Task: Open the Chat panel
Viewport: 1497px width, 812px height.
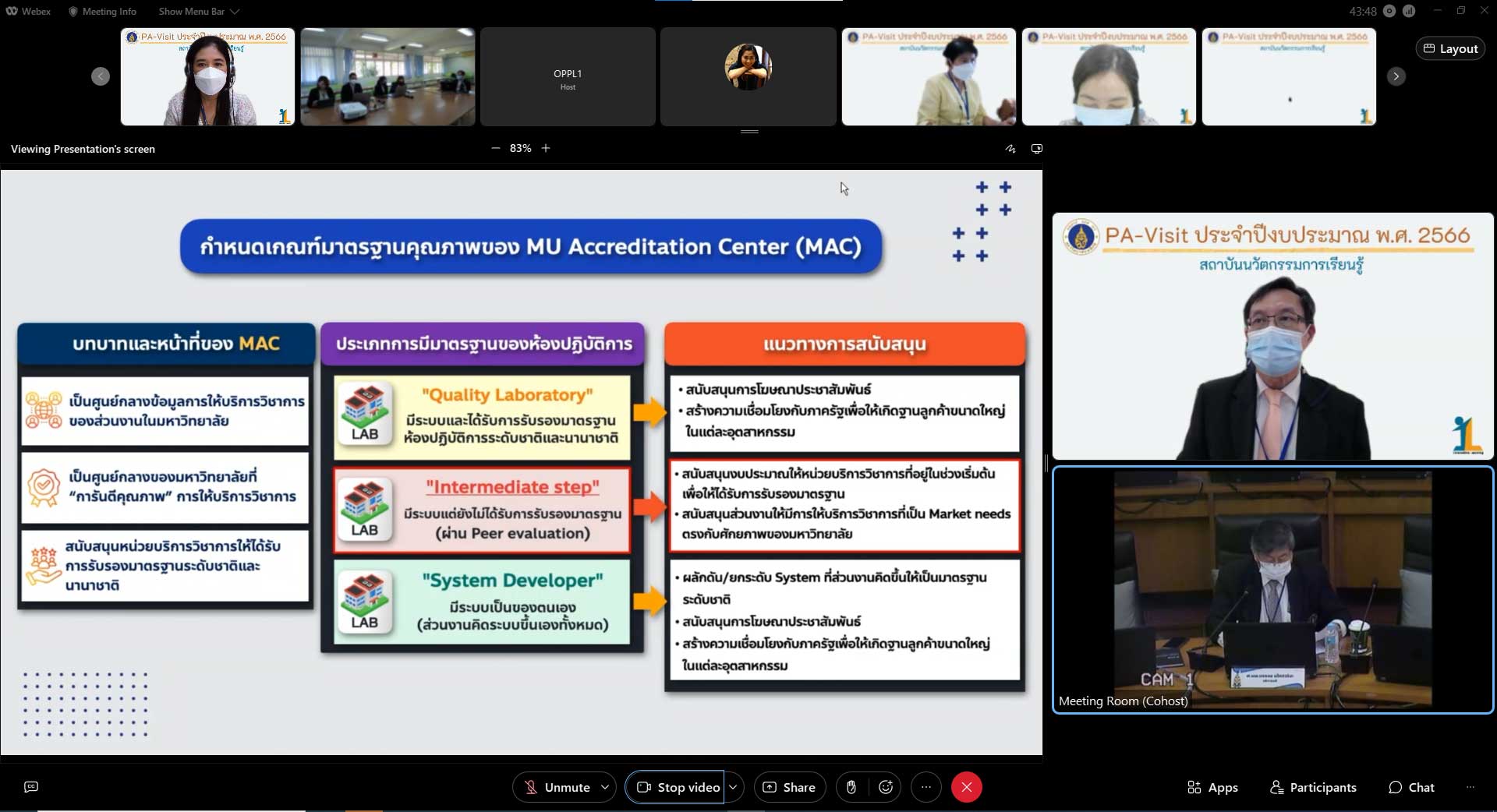Action: [1411, 787]
